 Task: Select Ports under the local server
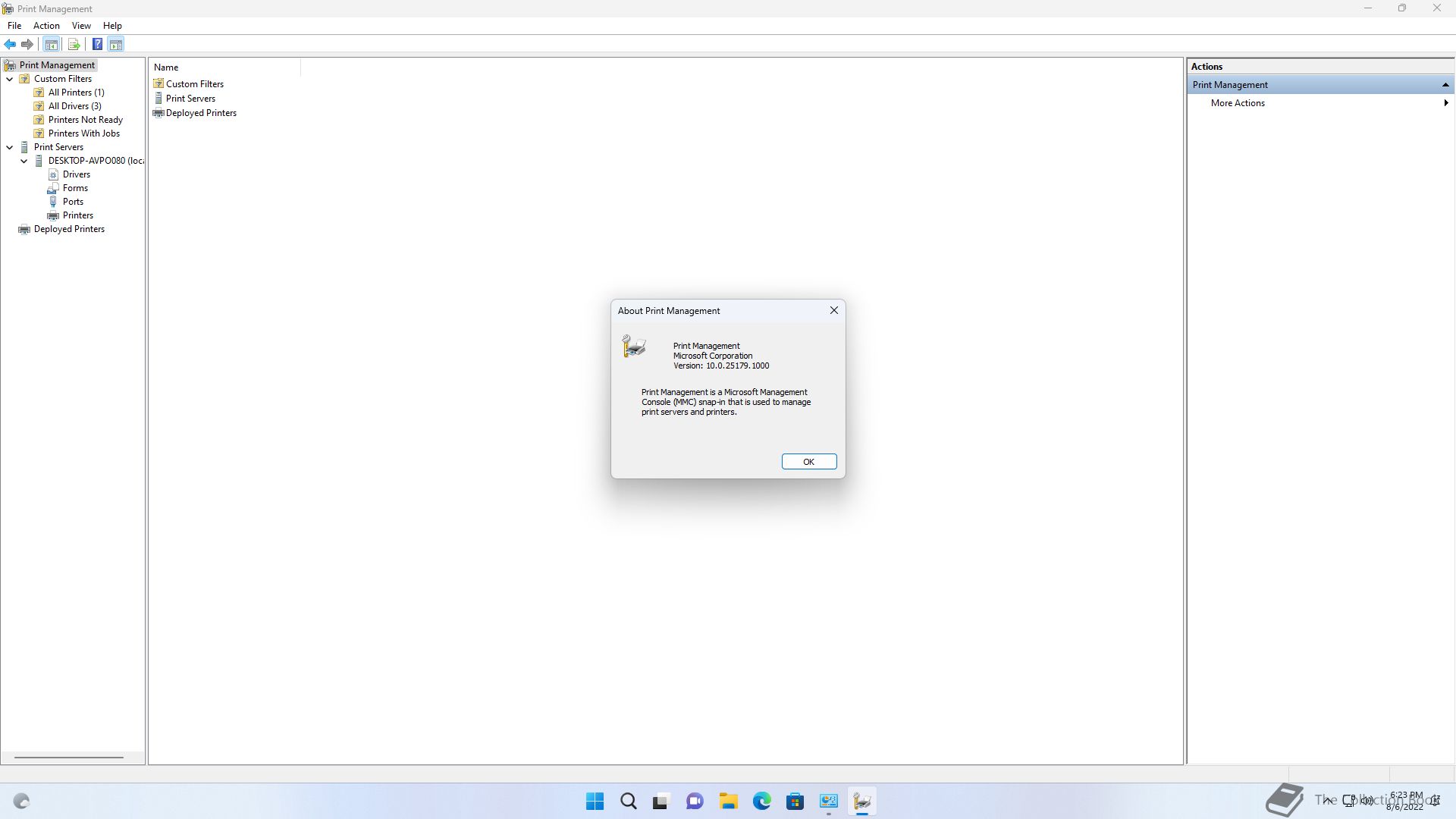(x=73, y=202)
